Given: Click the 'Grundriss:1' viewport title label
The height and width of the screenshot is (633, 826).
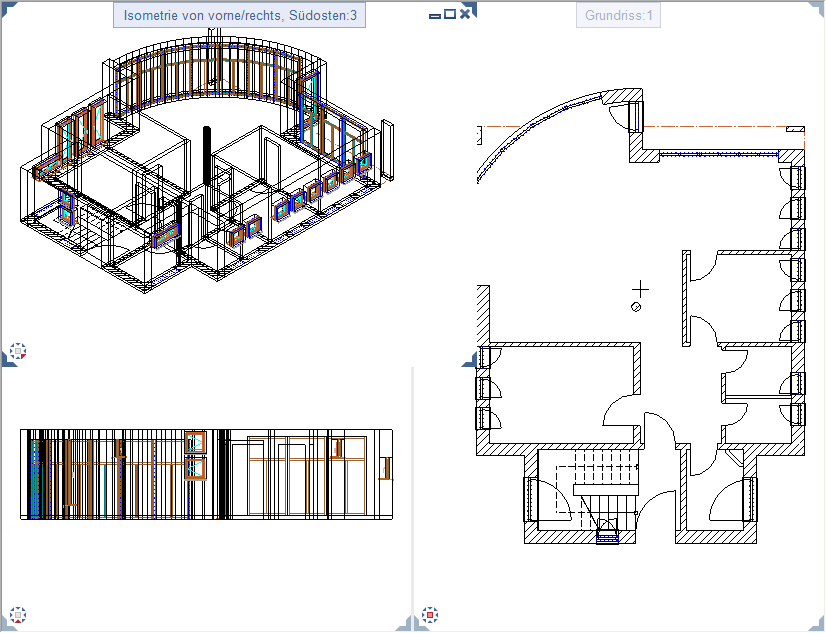Looking at the screenshot, I should point(618,15).
